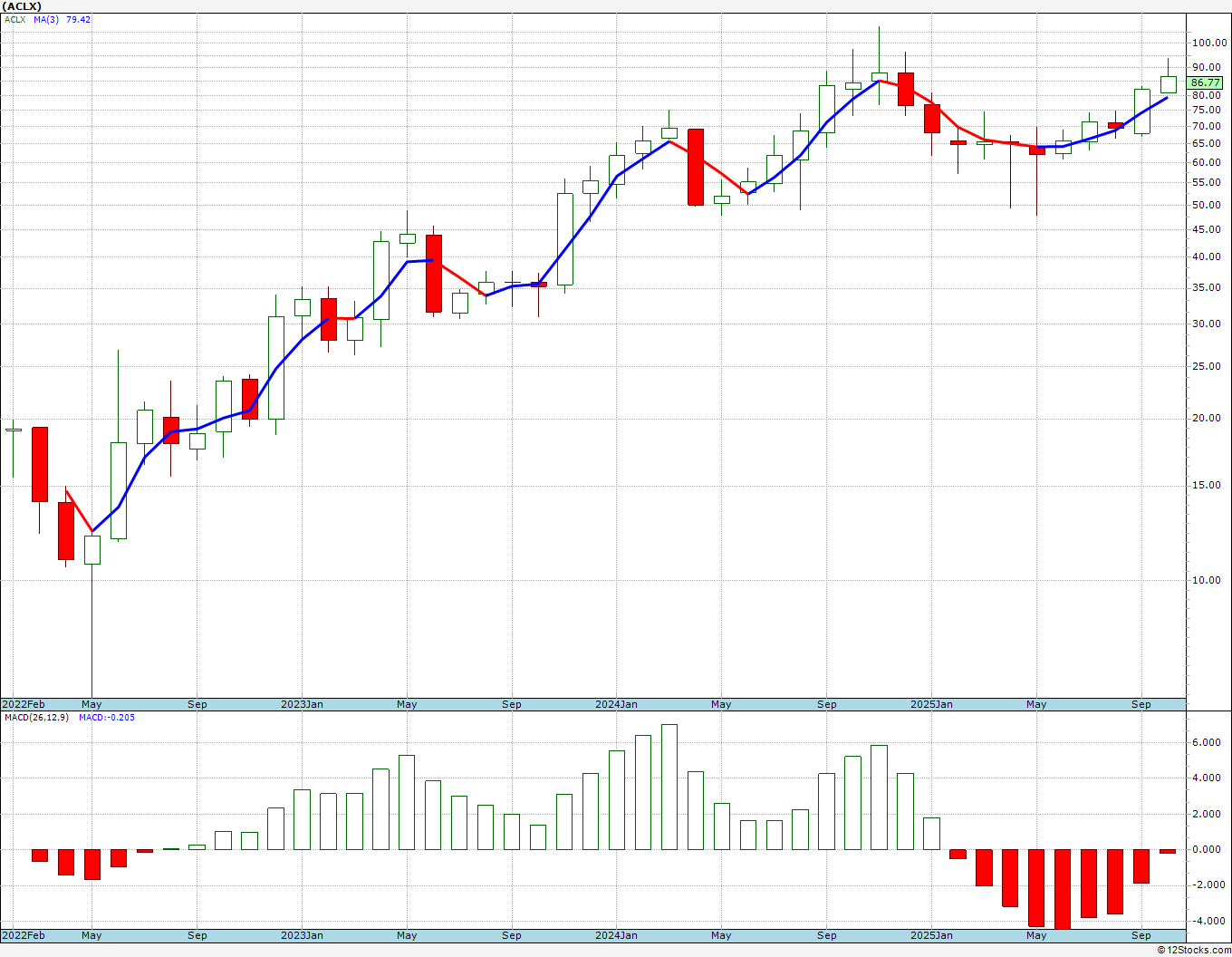
Task: Click the 15.00 price axis label
Action: point(1207,485)
